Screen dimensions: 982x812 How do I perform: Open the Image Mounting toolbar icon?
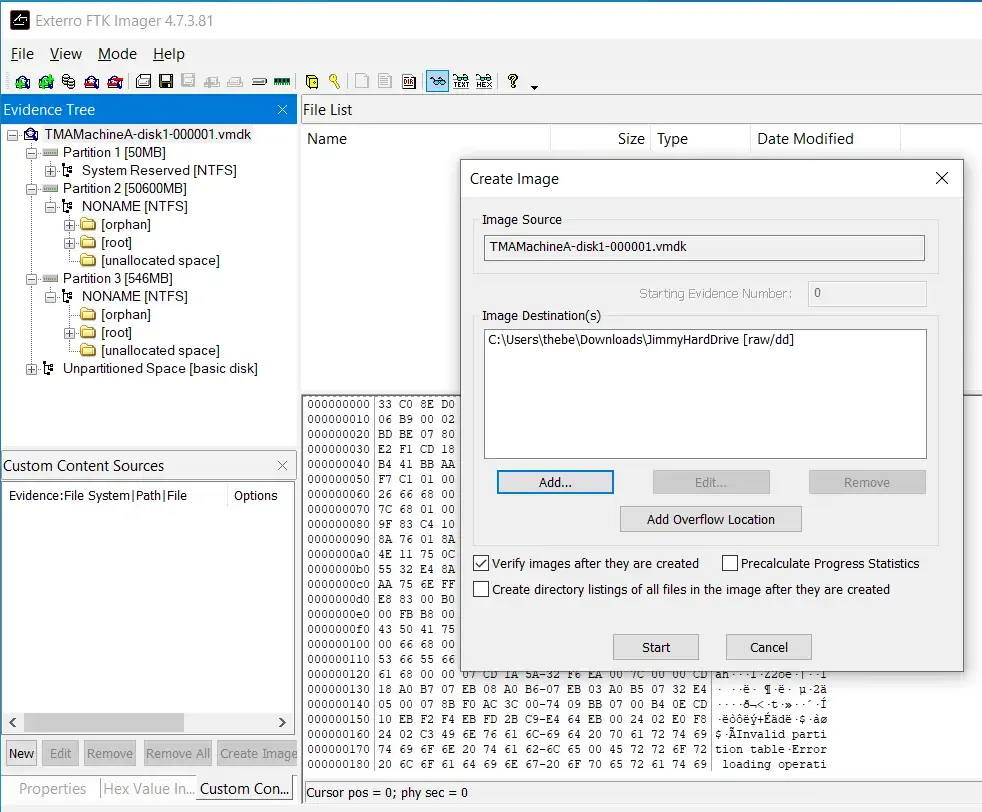click(68, 82)
